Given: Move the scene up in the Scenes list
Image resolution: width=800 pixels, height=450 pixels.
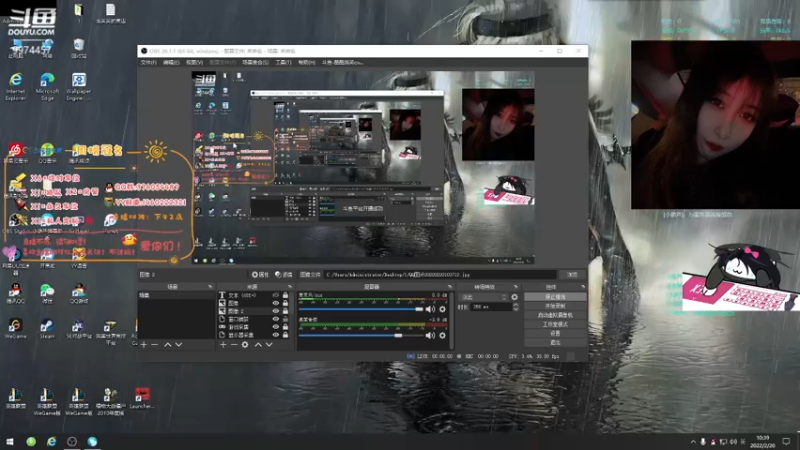Looking at the screenshot, I should click(x=168, y=345).
